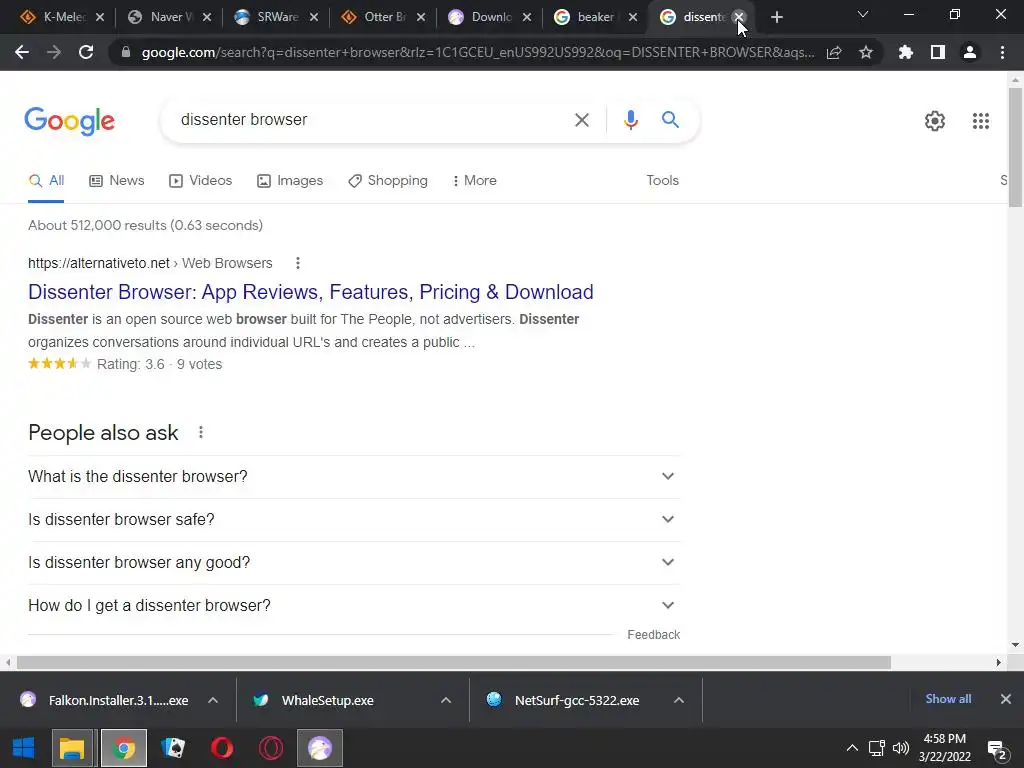This screenshot has width=1024, height=768.
Task: Switch to the Download tab
Action: click(490, 17)
